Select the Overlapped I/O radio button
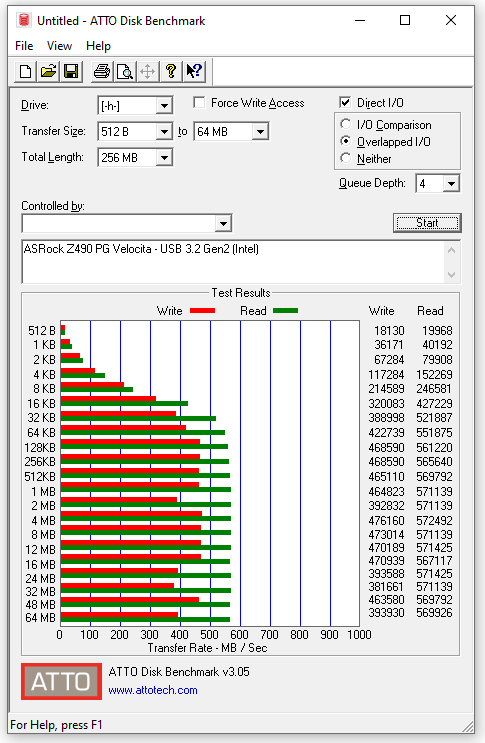 pos(346,141)
